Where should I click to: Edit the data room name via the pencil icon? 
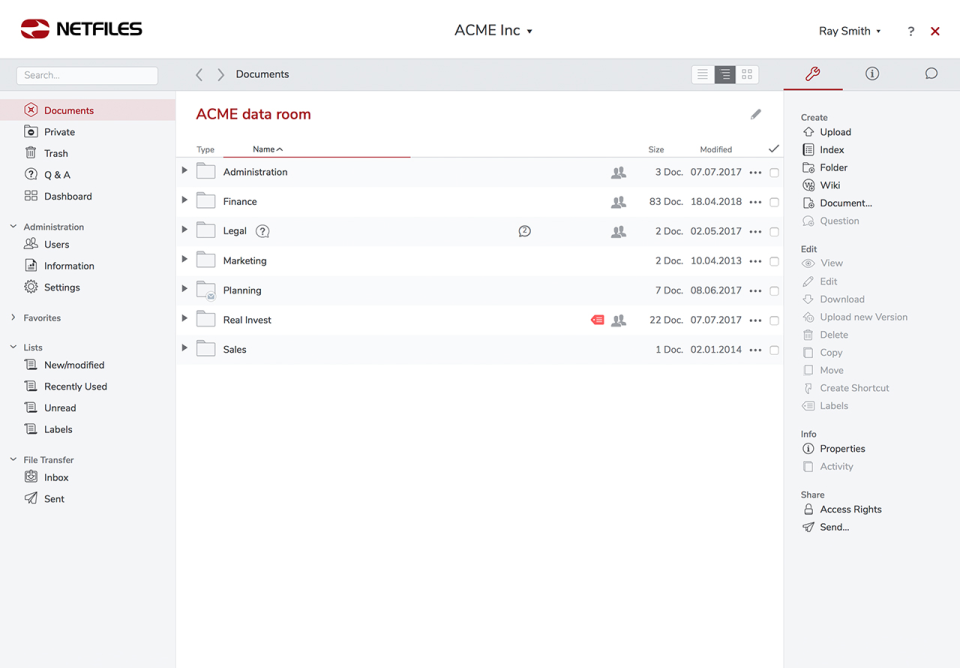[x=757, y=113]
